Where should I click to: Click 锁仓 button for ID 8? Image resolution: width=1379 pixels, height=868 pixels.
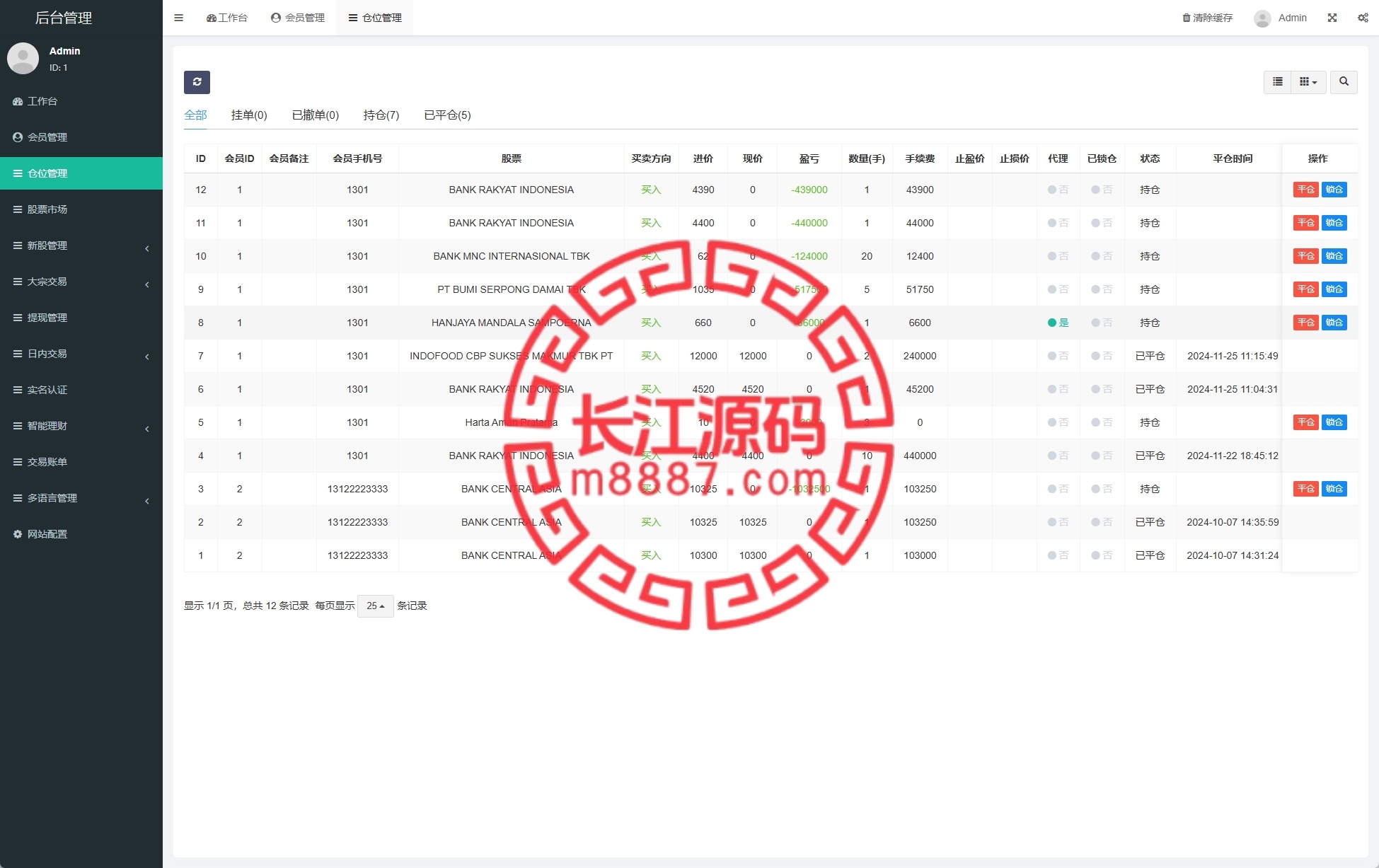[1334, 323]
